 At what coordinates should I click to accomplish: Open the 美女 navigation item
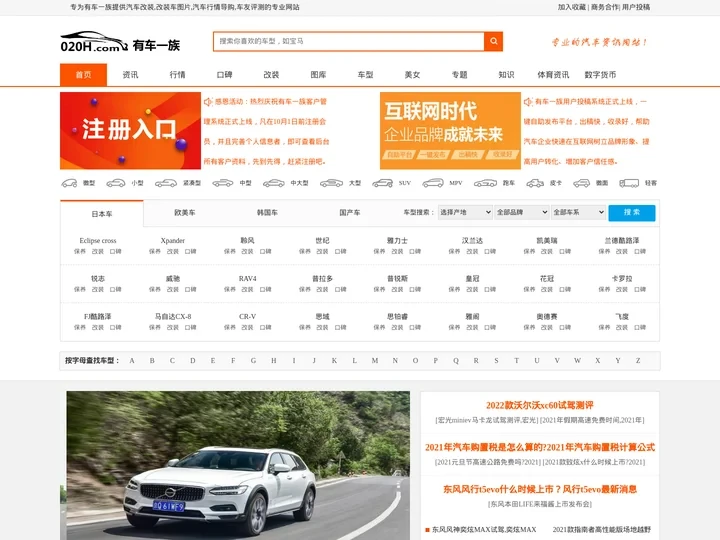click(412, 75)
